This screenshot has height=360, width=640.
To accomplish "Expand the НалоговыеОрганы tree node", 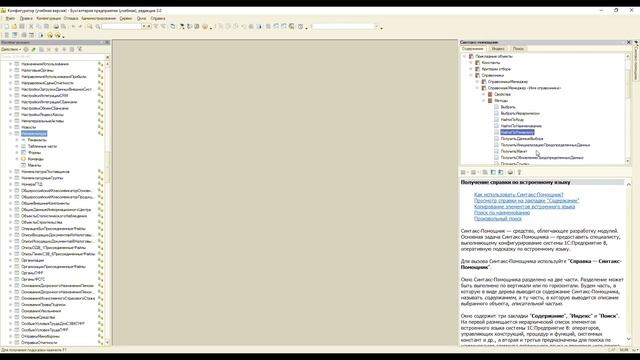I will pyautogui.click(x=11, y=70).
